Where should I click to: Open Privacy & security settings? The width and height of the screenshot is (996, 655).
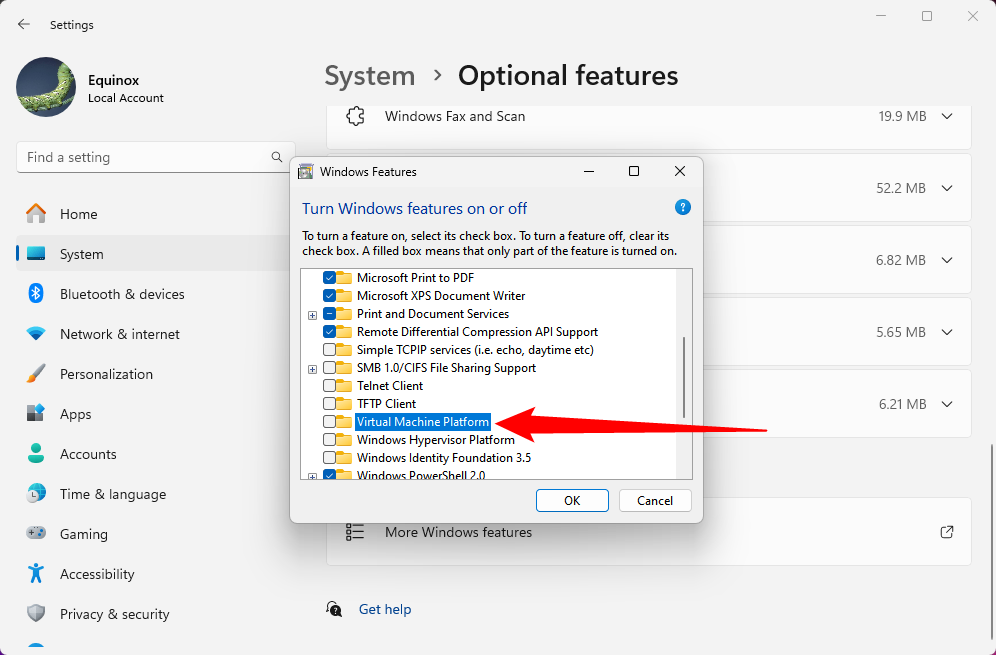pos(114,614)
